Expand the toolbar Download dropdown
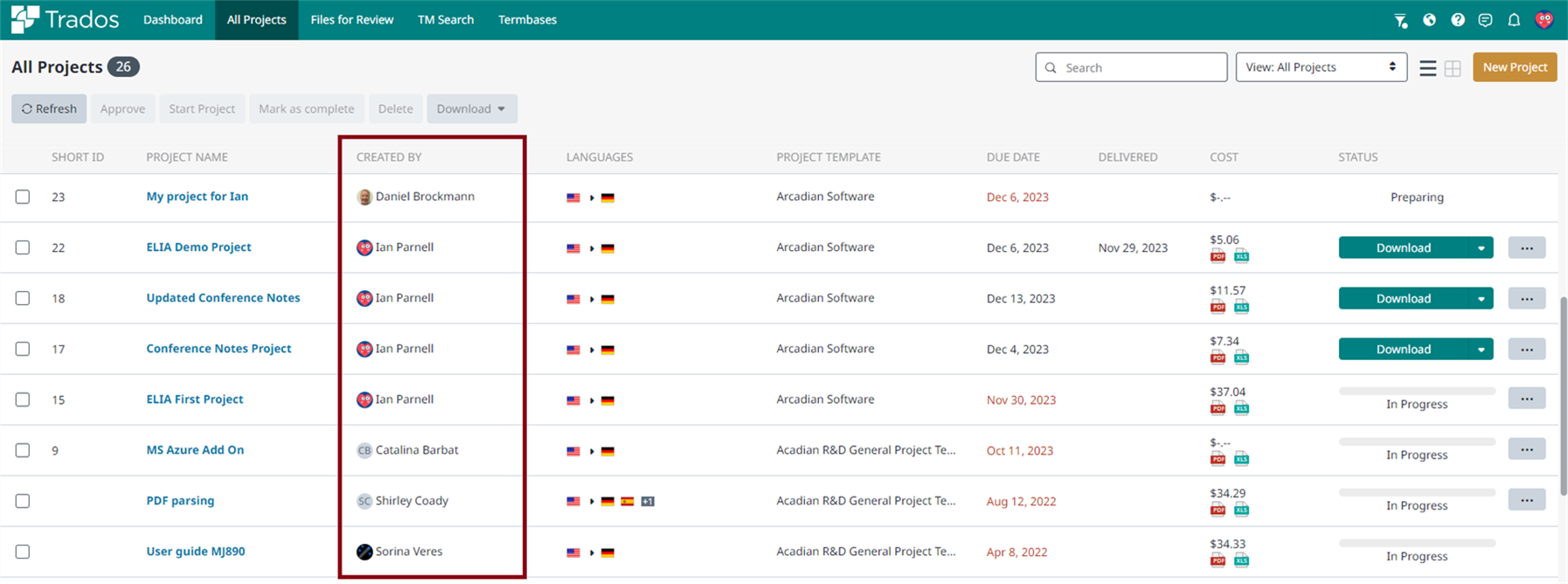The width and height of the screenshot is (1568, 584). click(471, 108)
